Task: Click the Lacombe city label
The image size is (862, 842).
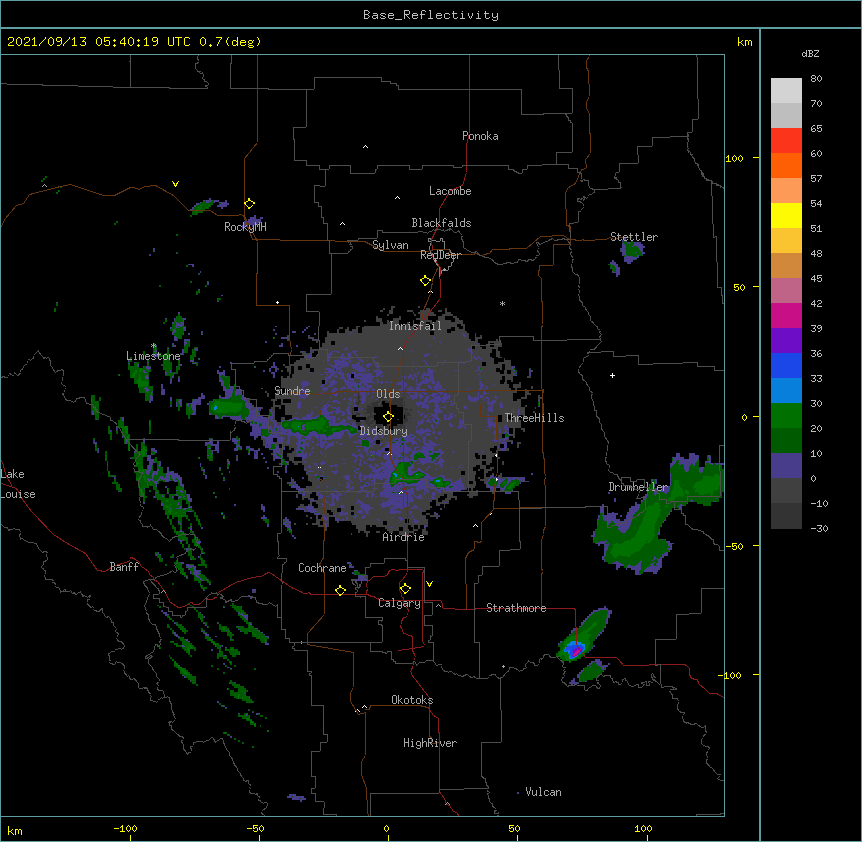Action: pos(450,191)
